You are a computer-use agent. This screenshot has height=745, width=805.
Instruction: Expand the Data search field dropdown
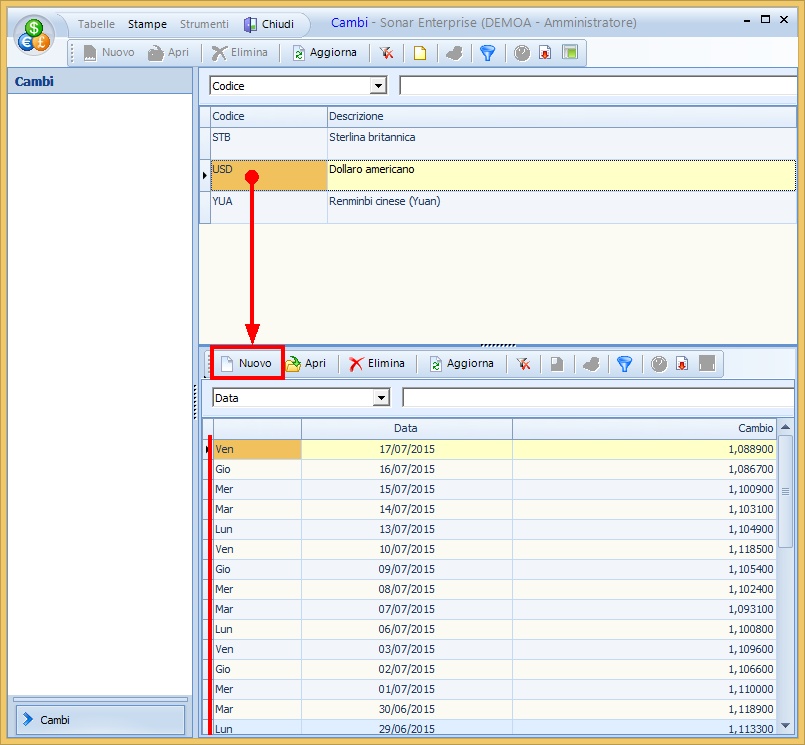point(380,398)
